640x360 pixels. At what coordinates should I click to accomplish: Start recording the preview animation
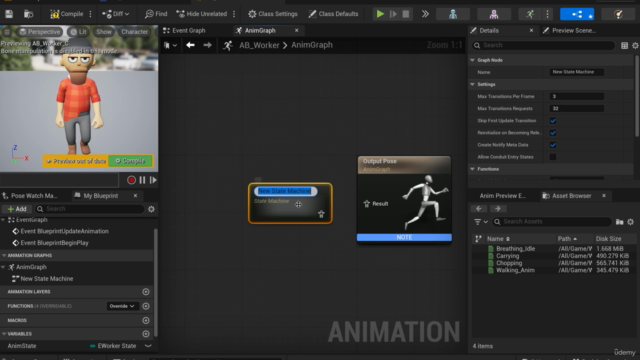tap(131, 180)
